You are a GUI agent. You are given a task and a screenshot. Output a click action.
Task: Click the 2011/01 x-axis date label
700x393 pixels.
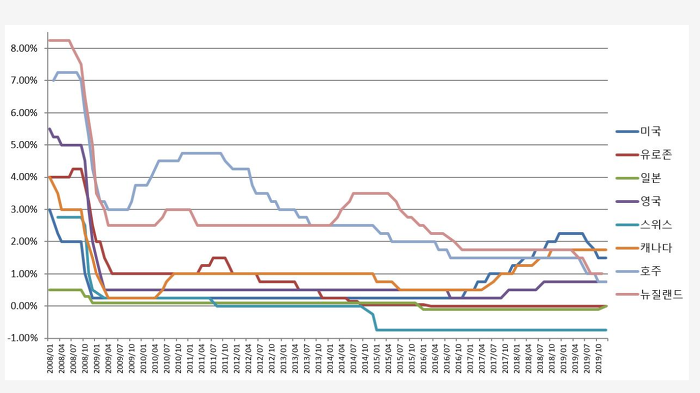point(190,358)
